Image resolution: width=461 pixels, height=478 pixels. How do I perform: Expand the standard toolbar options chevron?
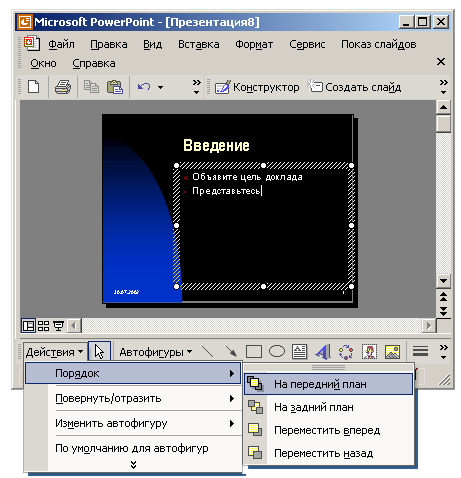coord(196,86)
